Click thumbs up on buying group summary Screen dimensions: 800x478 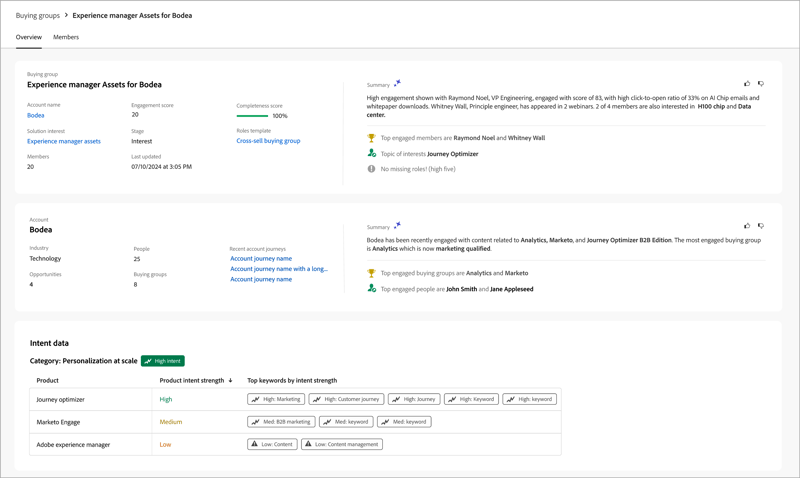click(x=747, y=84)
